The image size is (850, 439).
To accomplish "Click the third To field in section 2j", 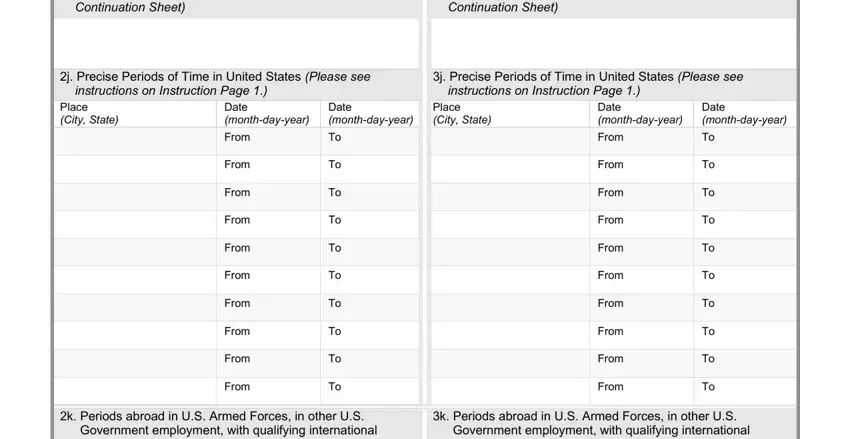I will click(x=370, y=197).
